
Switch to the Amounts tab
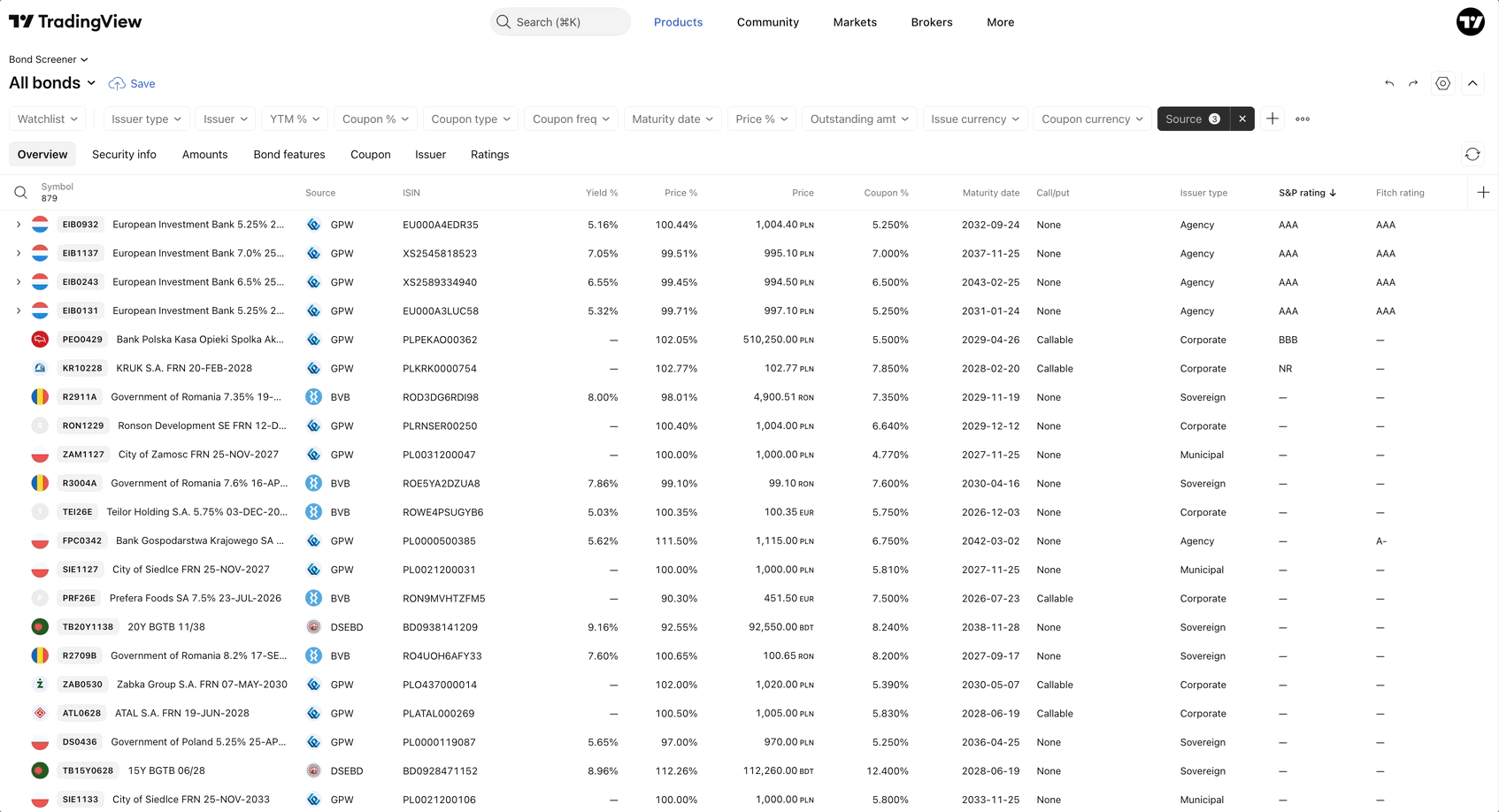[204, 154]
